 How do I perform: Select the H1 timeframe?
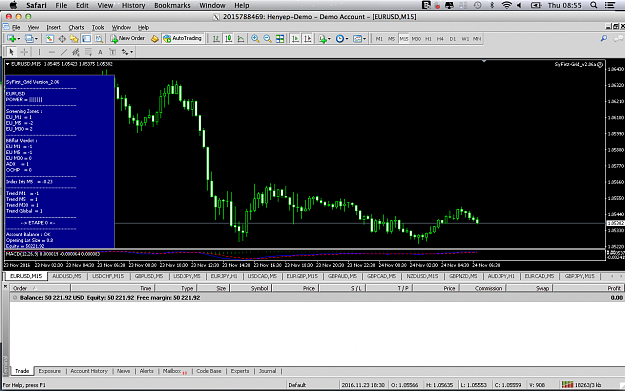pos(428,39)
